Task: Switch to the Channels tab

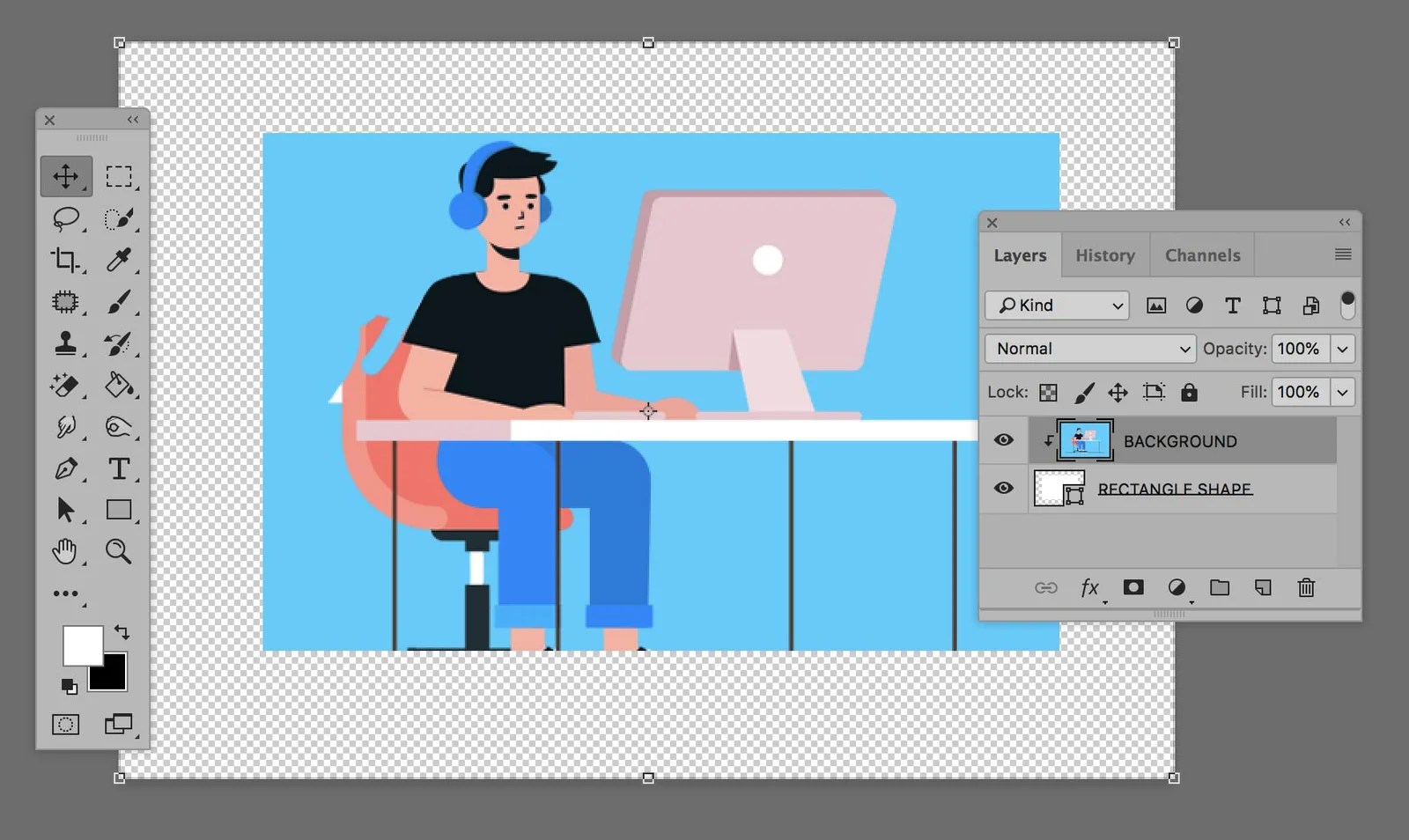Action: point(1202,254)
